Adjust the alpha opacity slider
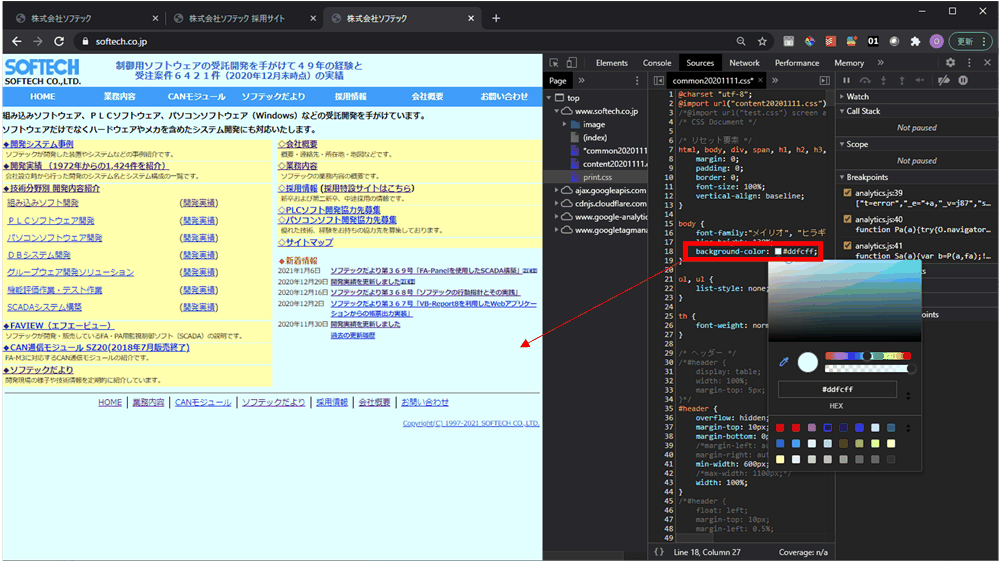The image size is (1002, 562). click(868, 368)
